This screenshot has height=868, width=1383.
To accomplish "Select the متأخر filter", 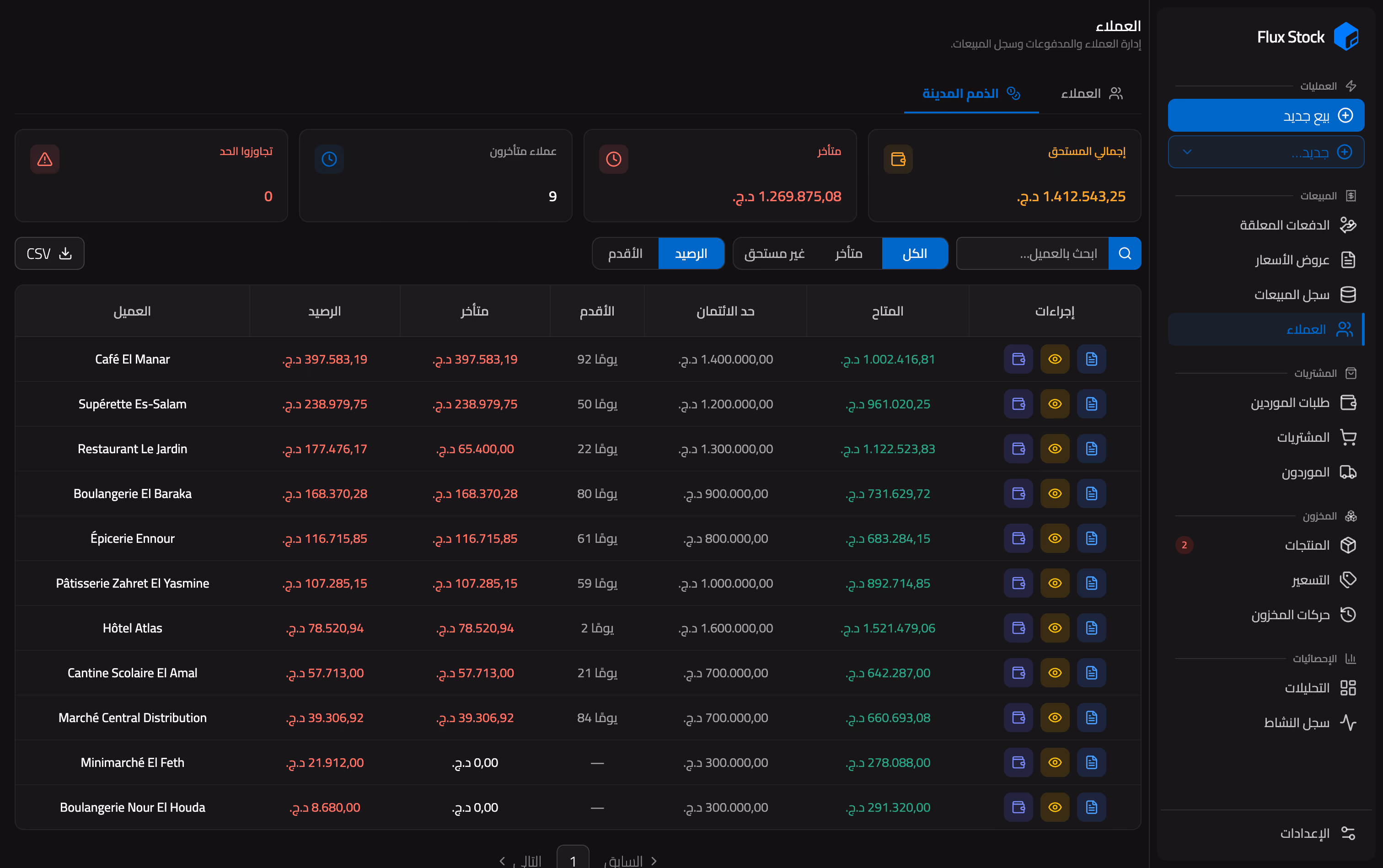I will (x=848, y=253).
